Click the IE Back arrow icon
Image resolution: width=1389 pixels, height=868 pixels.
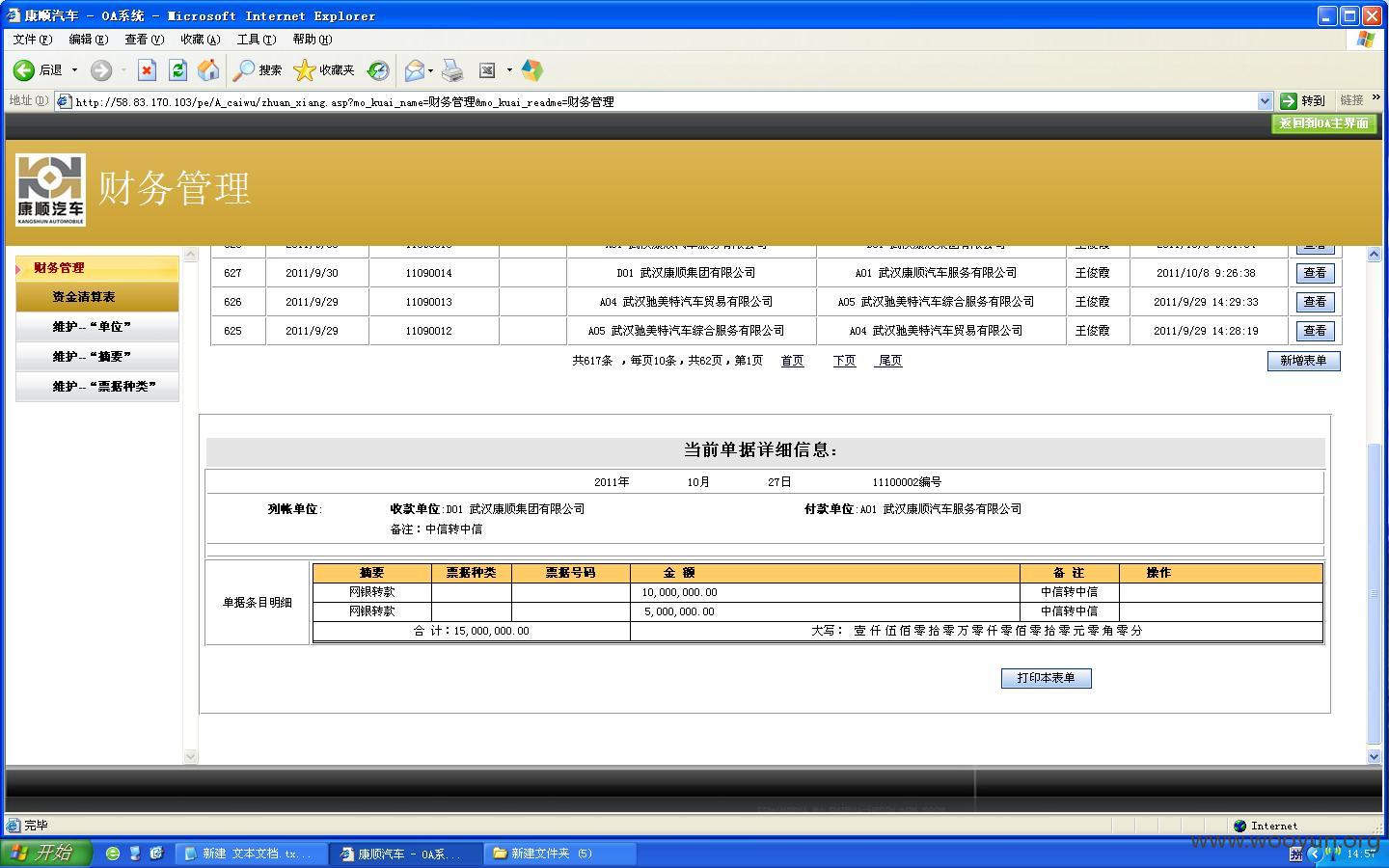(x=24, y=70)
